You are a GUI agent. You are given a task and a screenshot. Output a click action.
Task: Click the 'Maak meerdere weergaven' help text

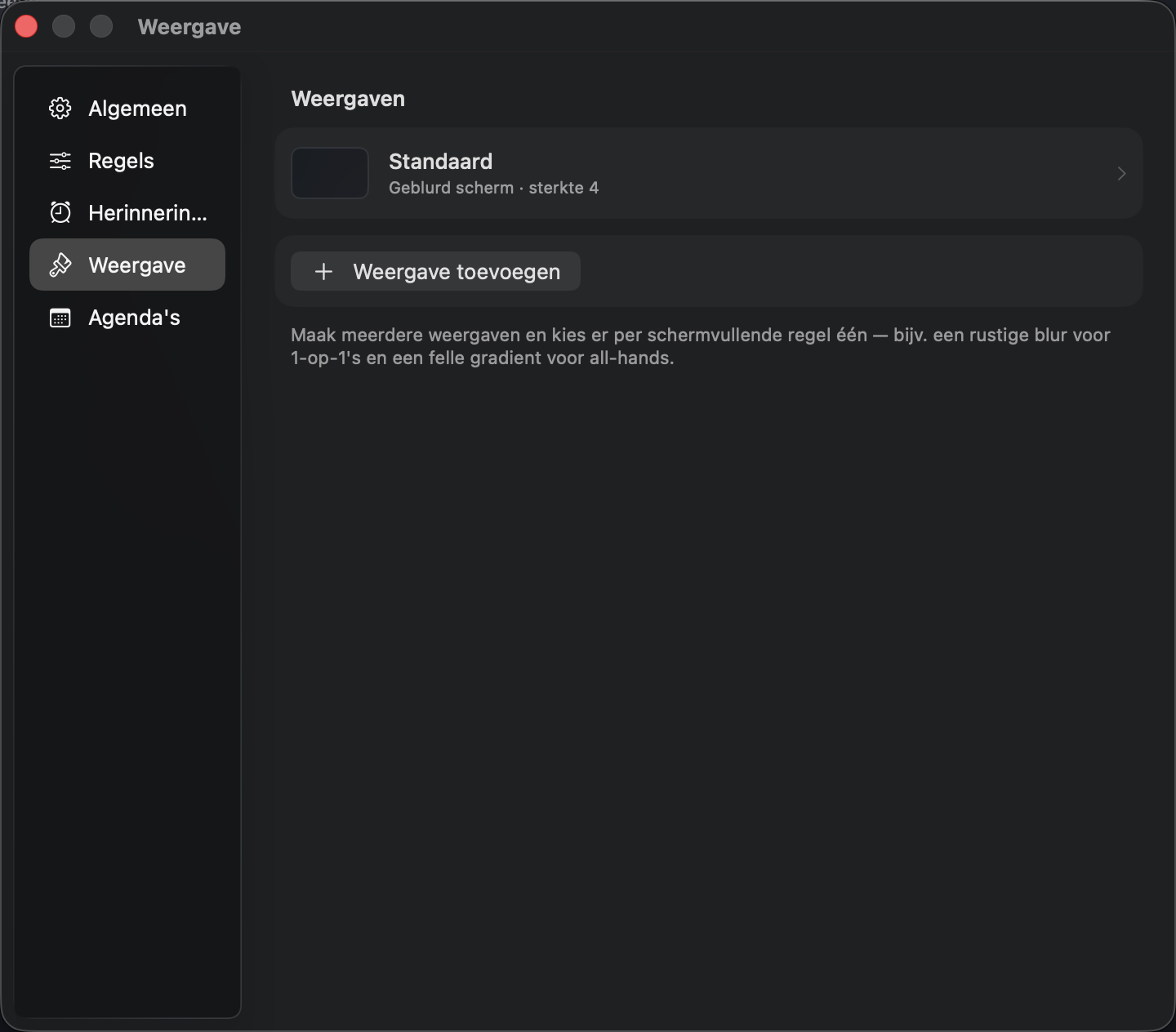click(701, 346)
